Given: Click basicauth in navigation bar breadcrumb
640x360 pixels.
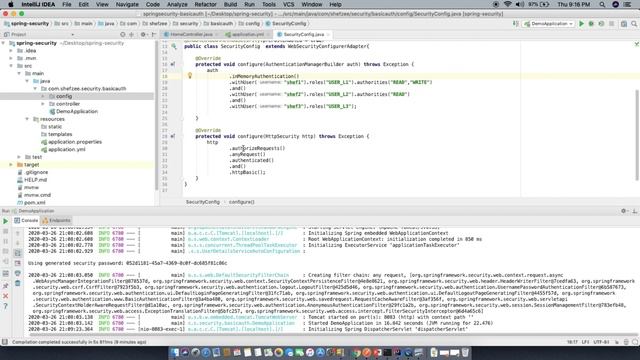Looking at the screenshot, I should point(222,24).
